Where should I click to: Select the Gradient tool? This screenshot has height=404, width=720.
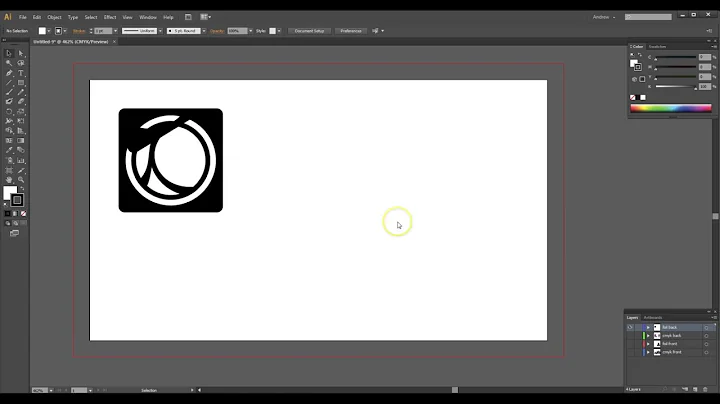point(21,140)
